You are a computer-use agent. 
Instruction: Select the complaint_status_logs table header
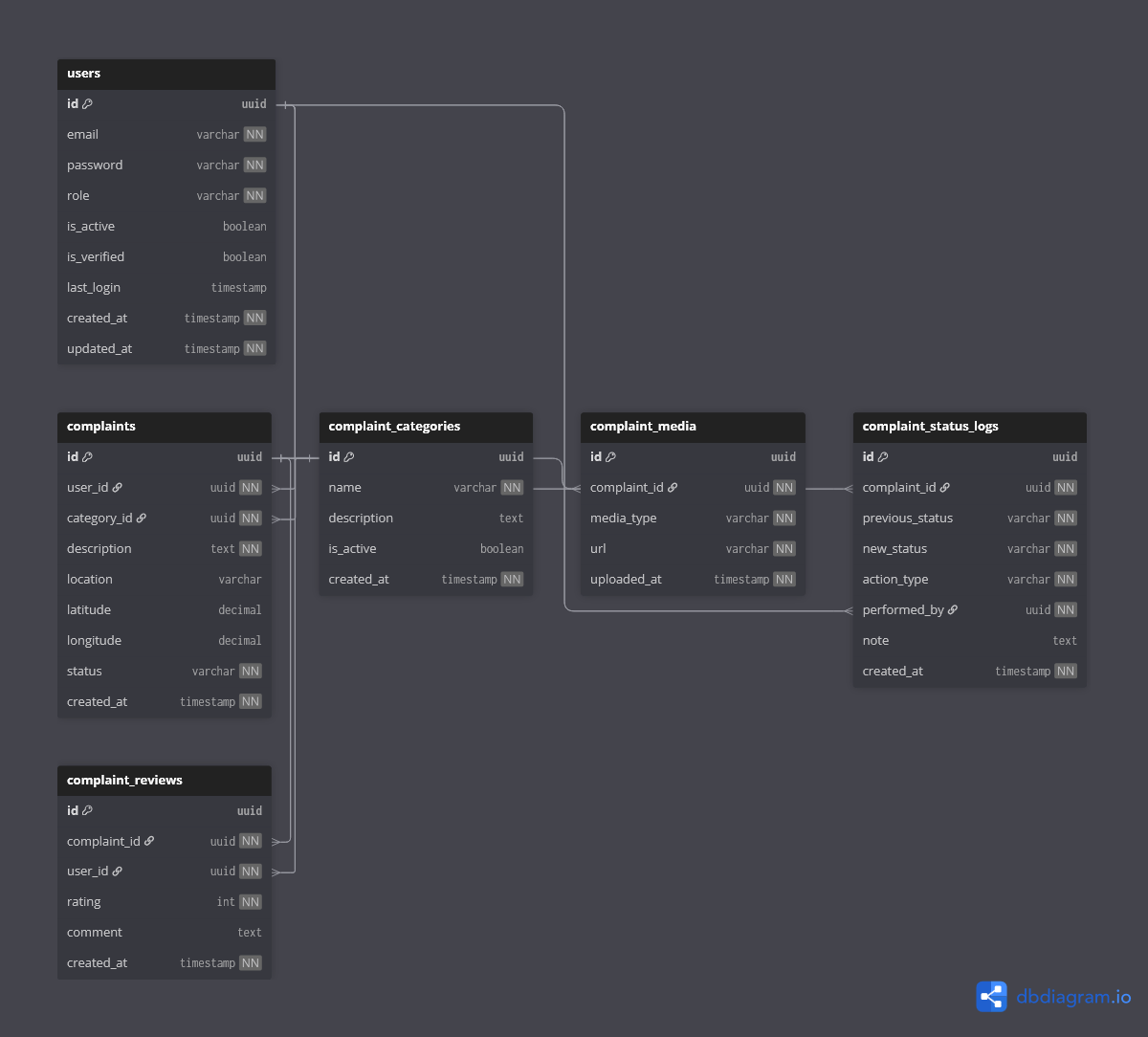(969, 427)
